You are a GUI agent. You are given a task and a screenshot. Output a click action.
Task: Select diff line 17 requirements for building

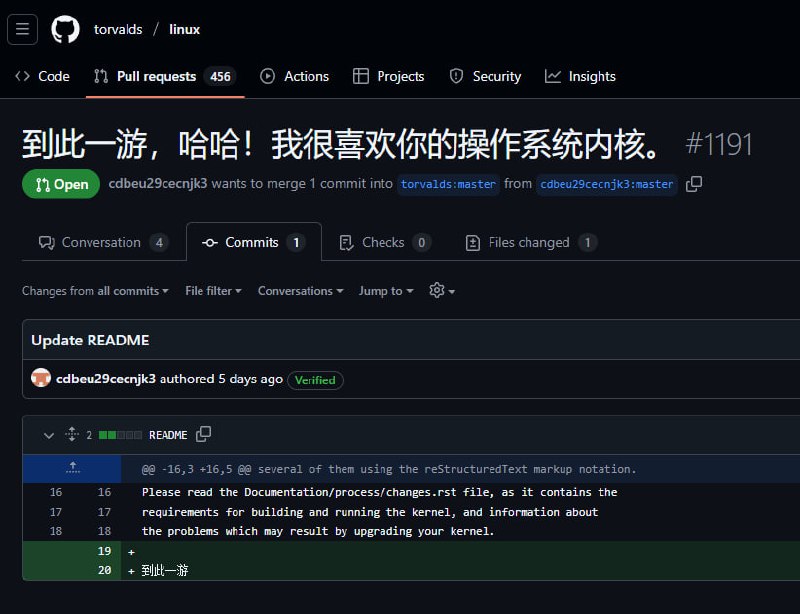click(x=369, y=512)
